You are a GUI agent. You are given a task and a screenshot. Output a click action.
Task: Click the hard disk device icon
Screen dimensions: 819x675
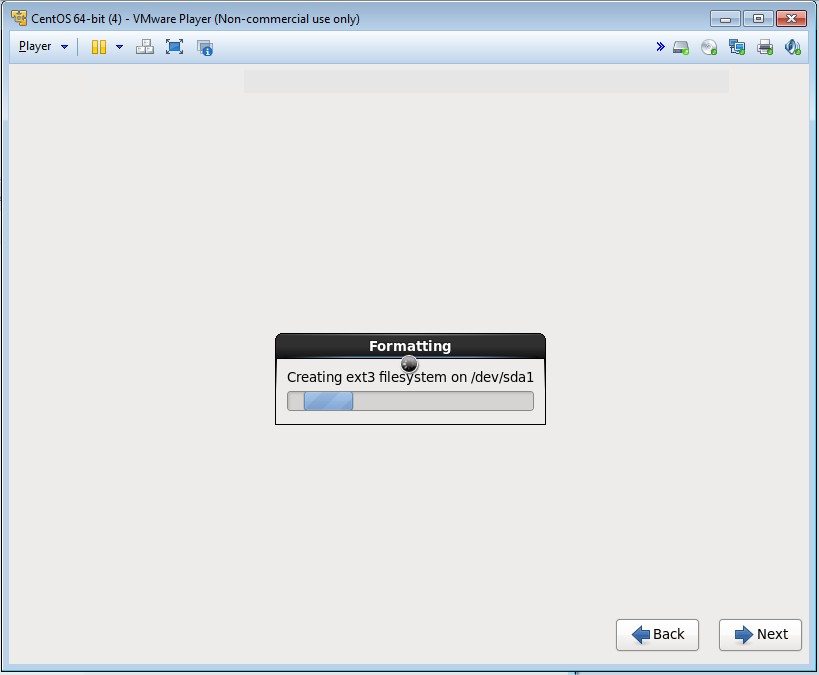click(681, 47)
